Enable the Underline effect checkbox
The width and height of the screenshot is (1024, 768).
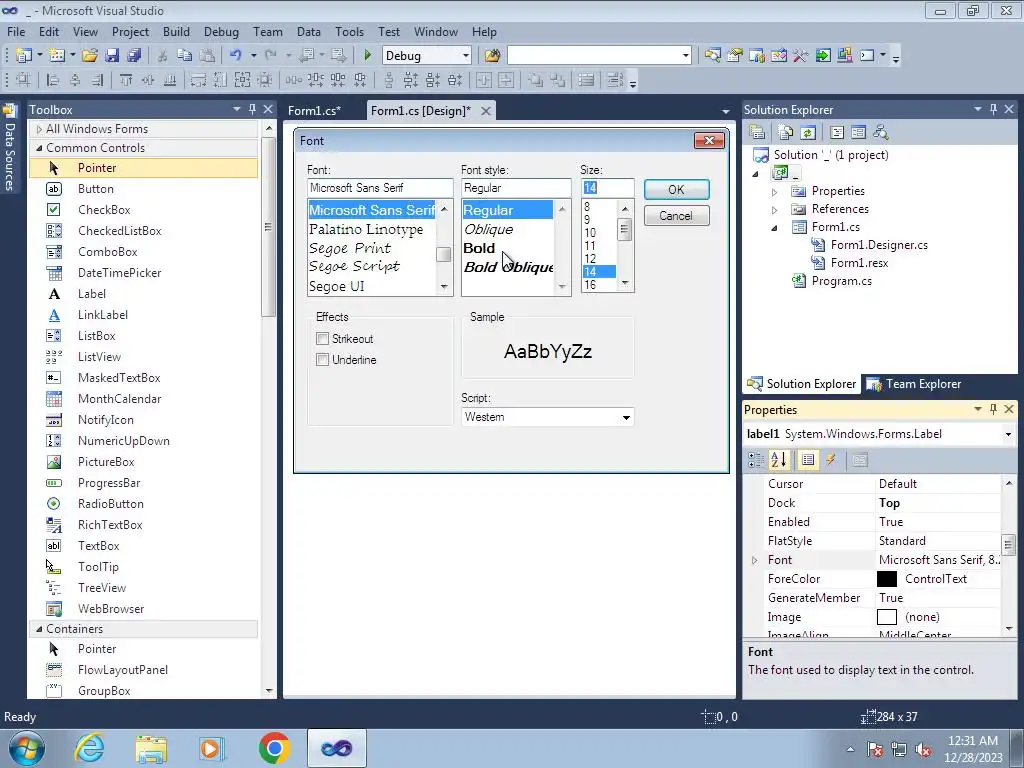322,359
